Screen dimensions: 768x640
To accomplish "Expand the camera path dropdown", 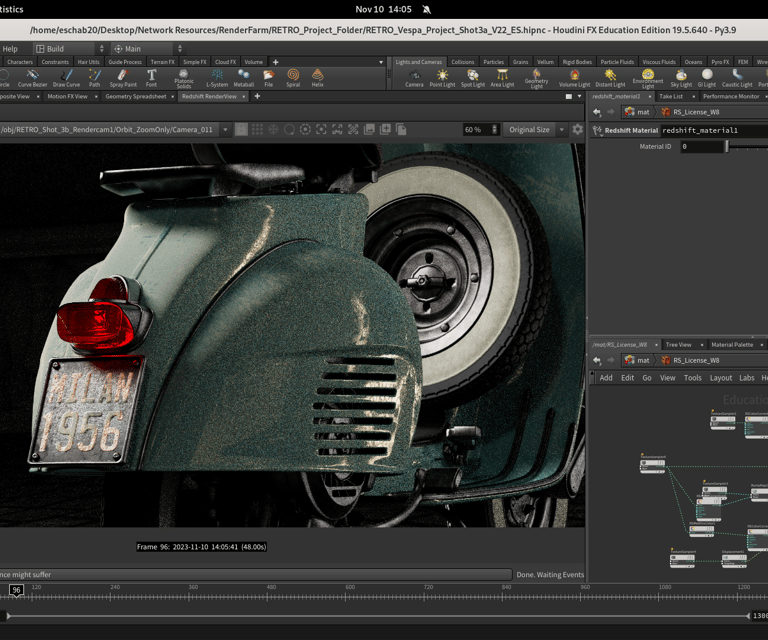I will coord(225,129).
